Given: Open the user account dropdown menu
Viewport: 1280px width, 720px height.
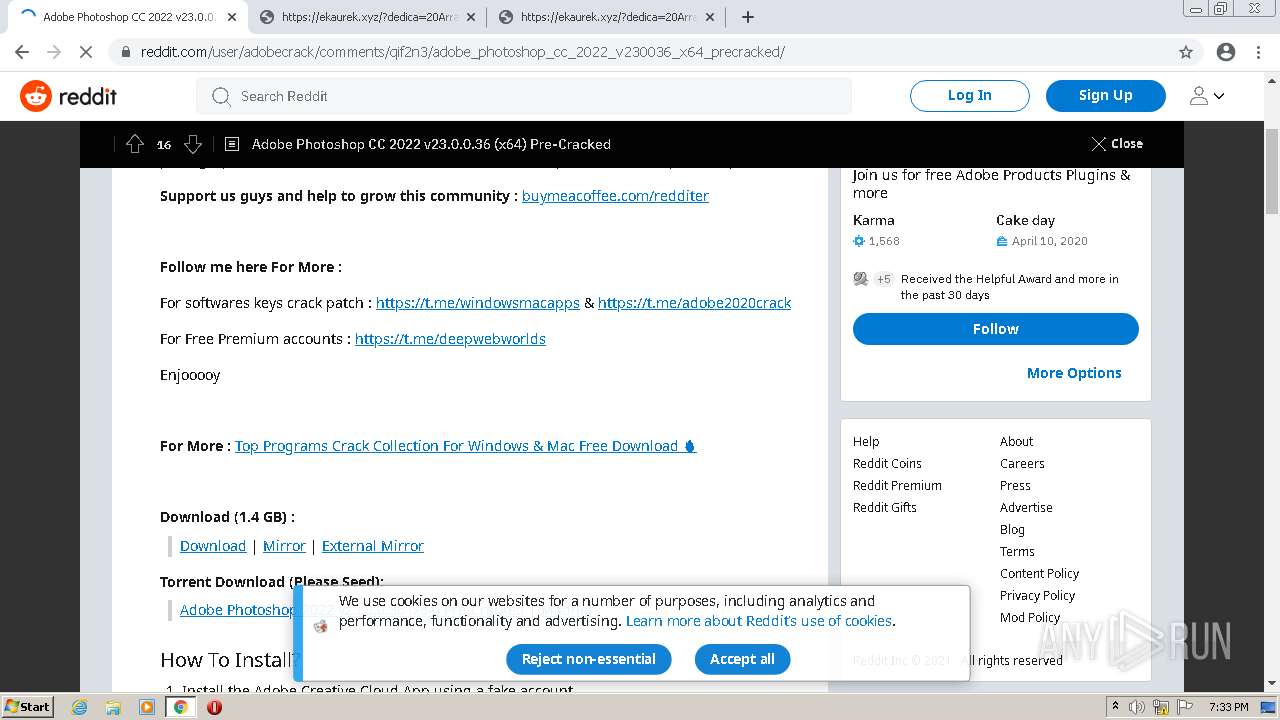Looking at the screenshot, I should tap(1207, 96).
